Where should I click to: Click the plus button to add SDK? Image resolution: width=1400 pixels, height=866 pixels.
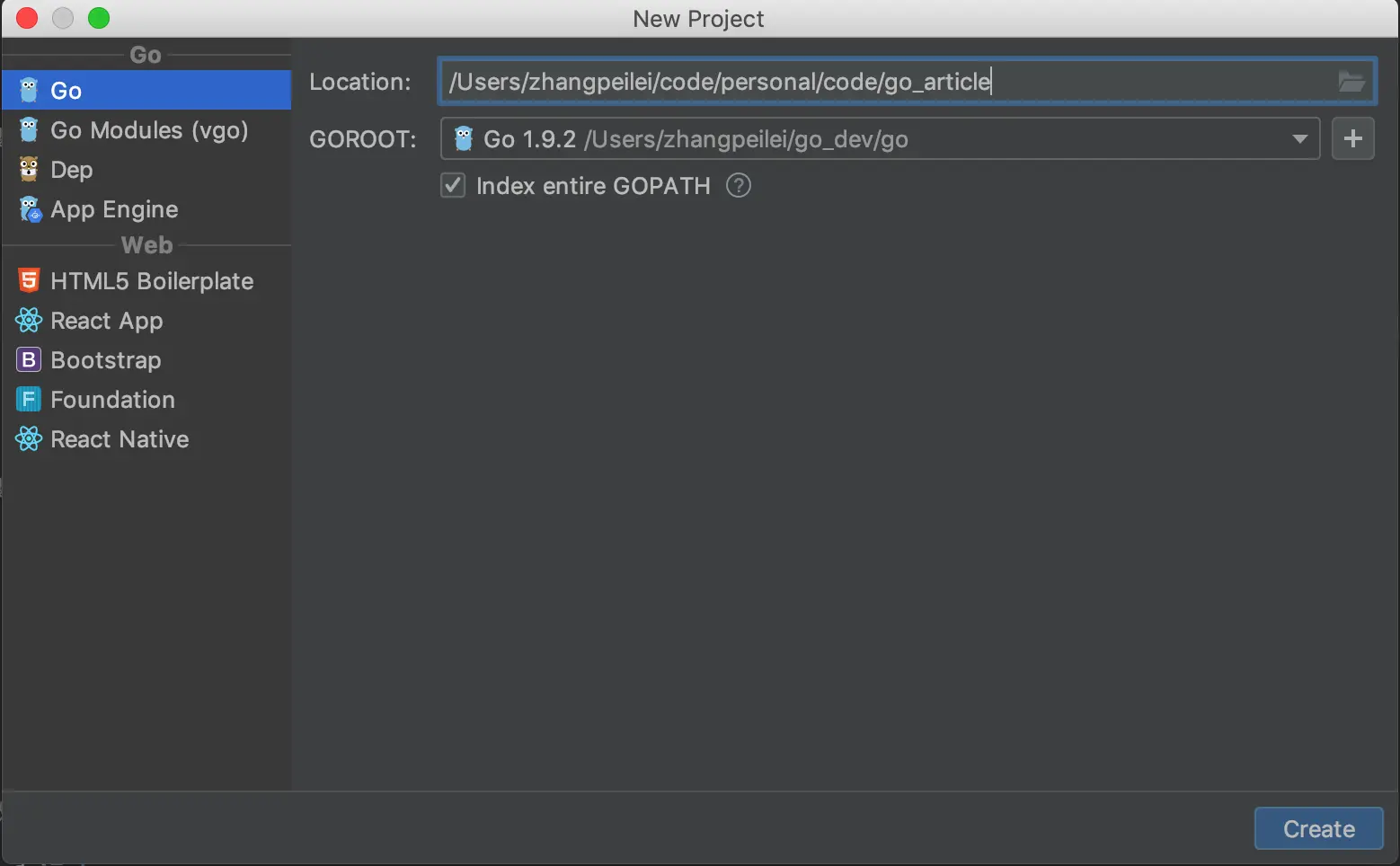click(1352, 138)
